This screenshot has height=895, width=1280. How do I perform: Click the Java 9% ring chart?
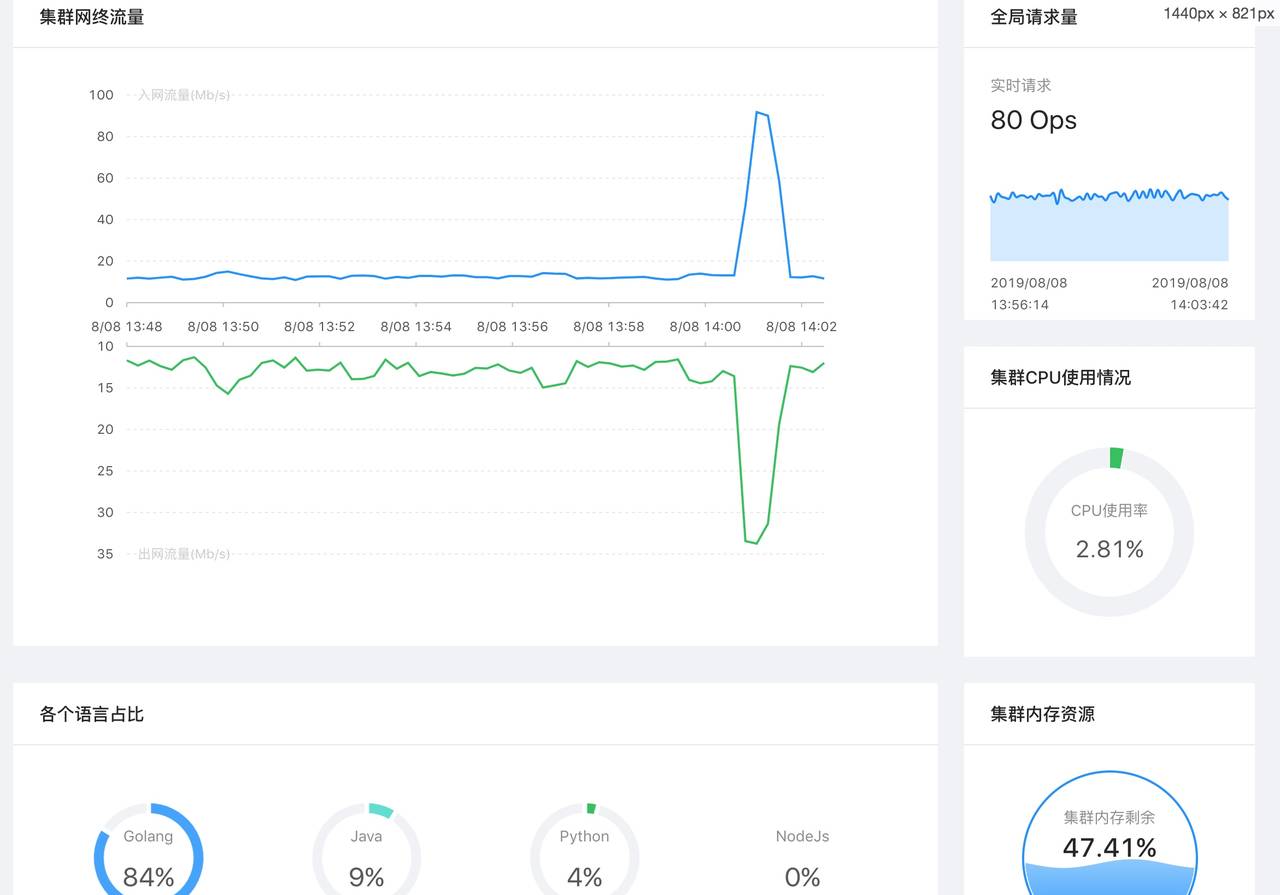tap(366, 849)
